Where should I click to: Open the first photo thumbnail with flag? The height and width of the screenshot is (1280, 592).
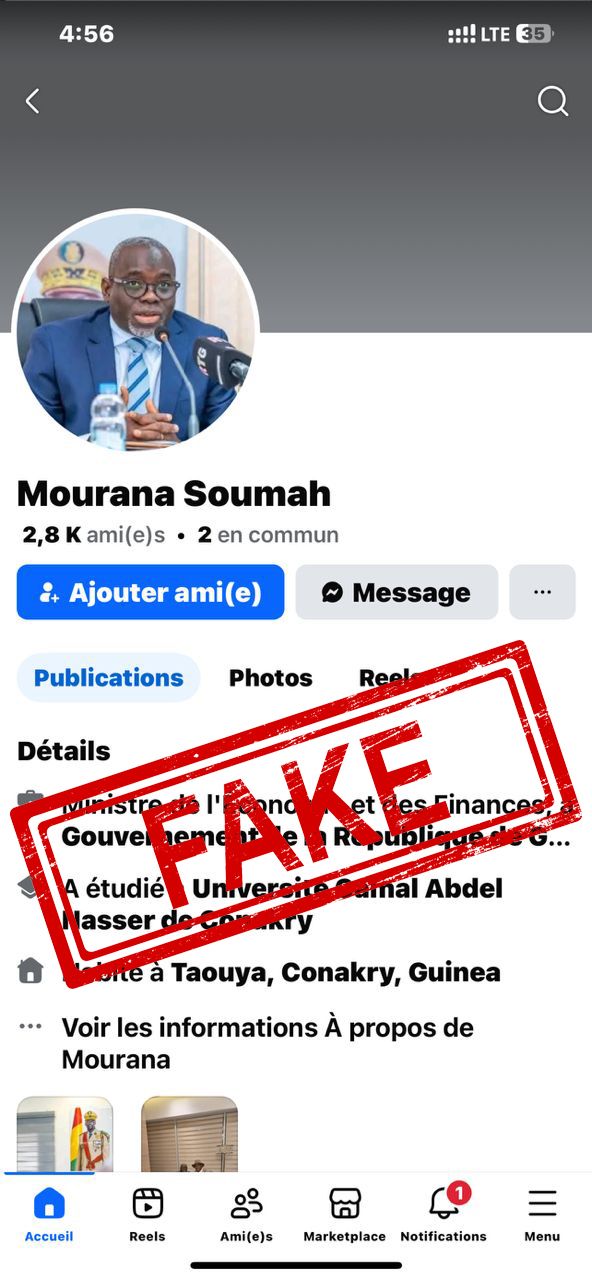pos(65,1134)
